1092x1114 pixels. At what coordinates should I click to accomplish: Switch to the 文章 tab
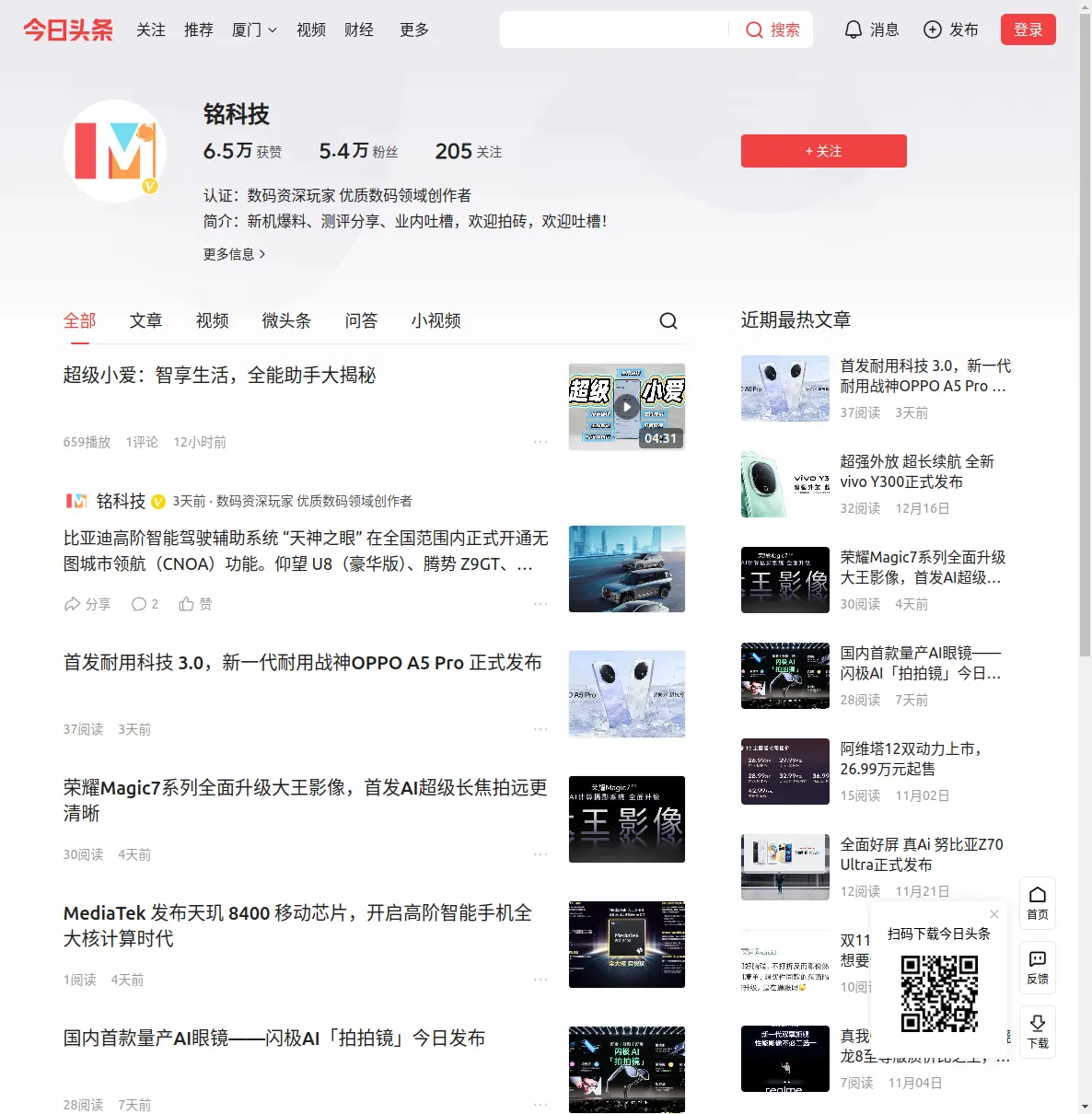coord(146,320)
